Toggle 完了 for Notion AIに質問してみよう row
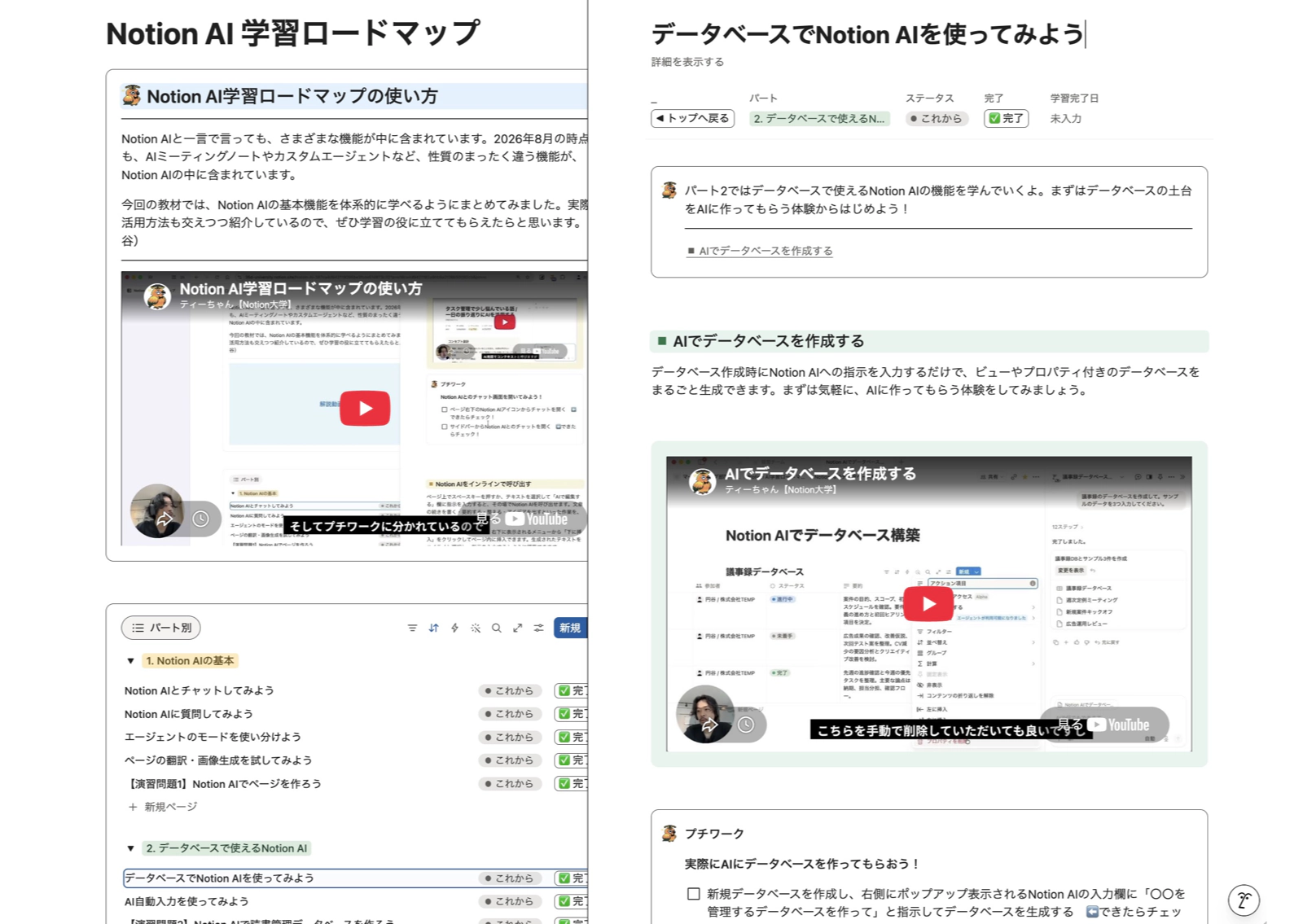Screen dimensions: 1303x924 (x=571, y=714)
